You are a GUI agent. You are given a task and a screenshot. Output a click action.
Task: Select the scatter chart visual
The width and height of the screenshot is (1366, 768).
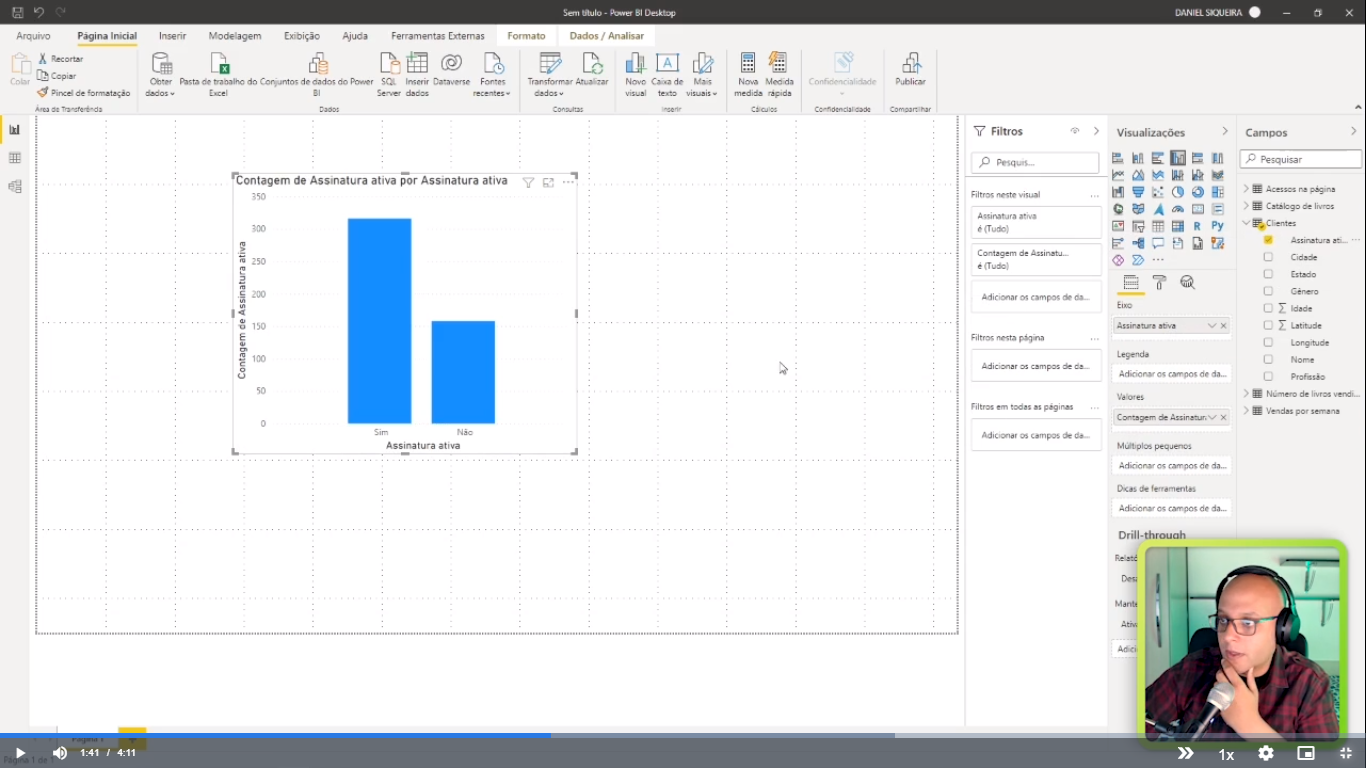click(1158, 192)
